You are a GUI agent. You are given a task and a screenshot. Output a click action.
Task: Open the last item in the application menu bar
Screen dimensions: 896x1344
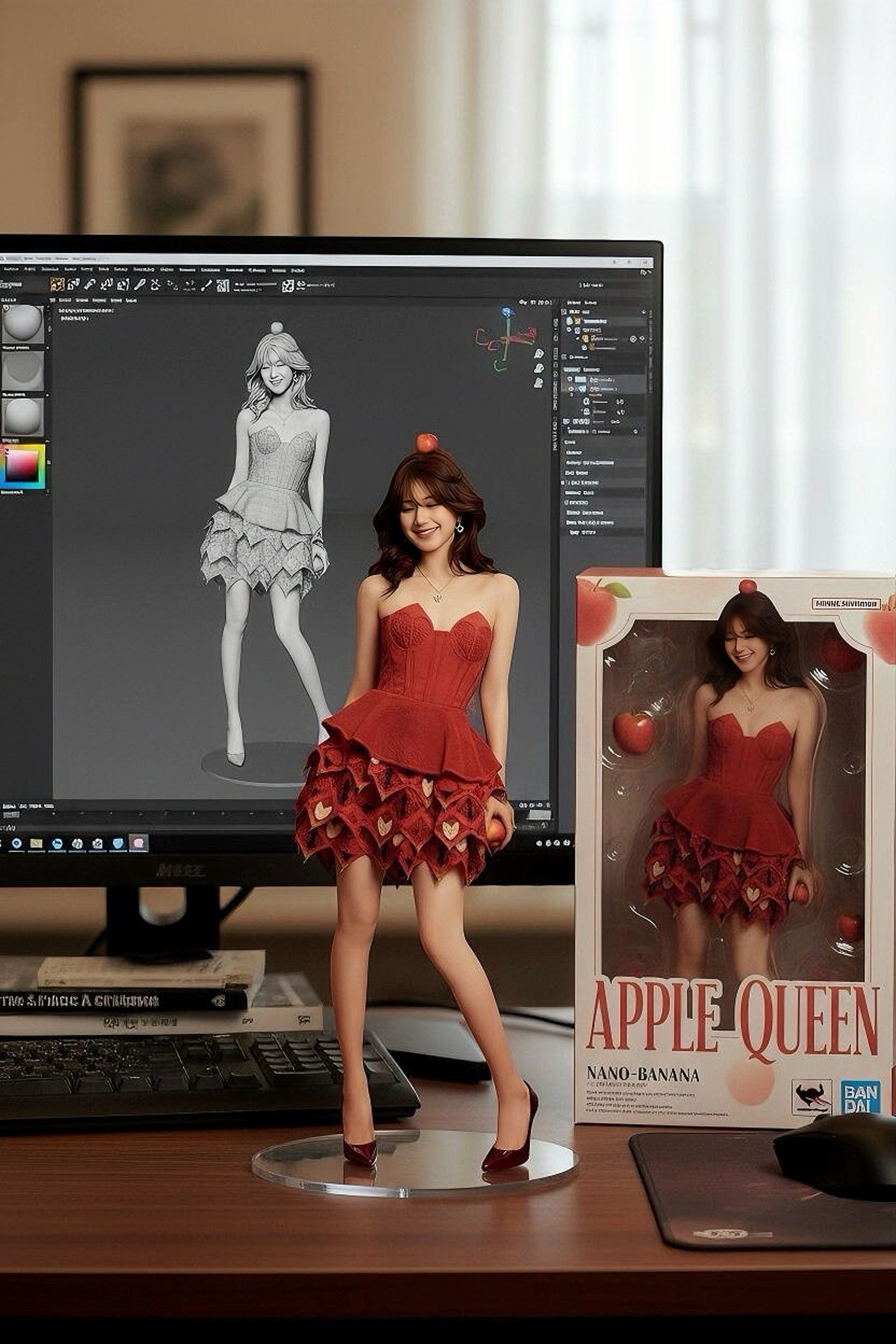(298, 271)
